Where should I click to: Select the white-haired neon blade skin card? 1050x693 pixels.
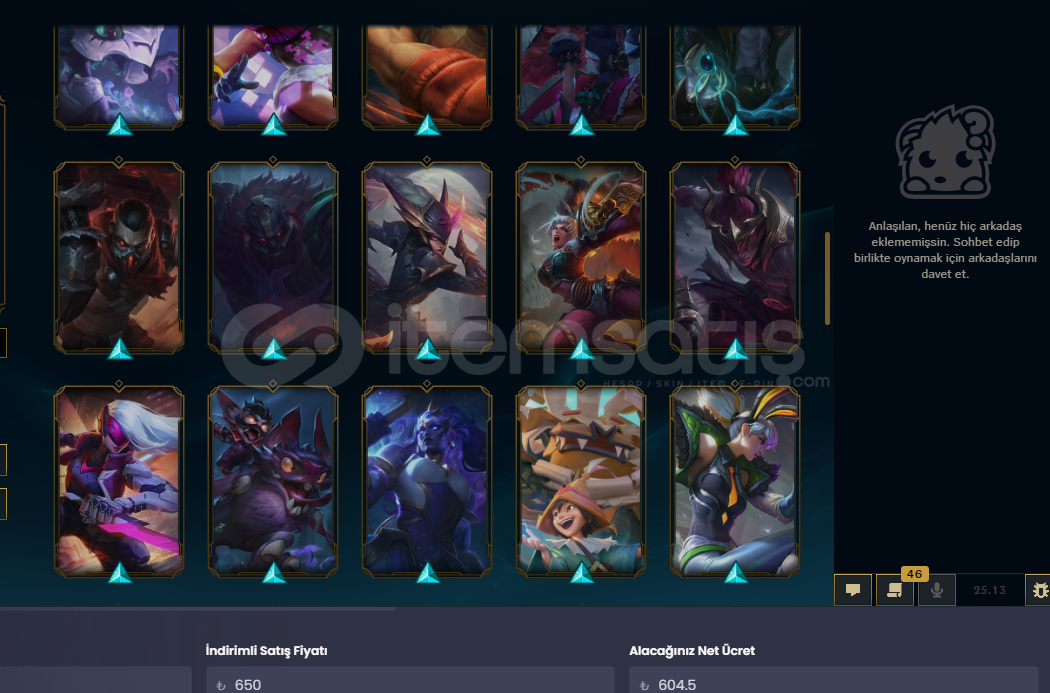pyautogui.click(x=119, y=481)
